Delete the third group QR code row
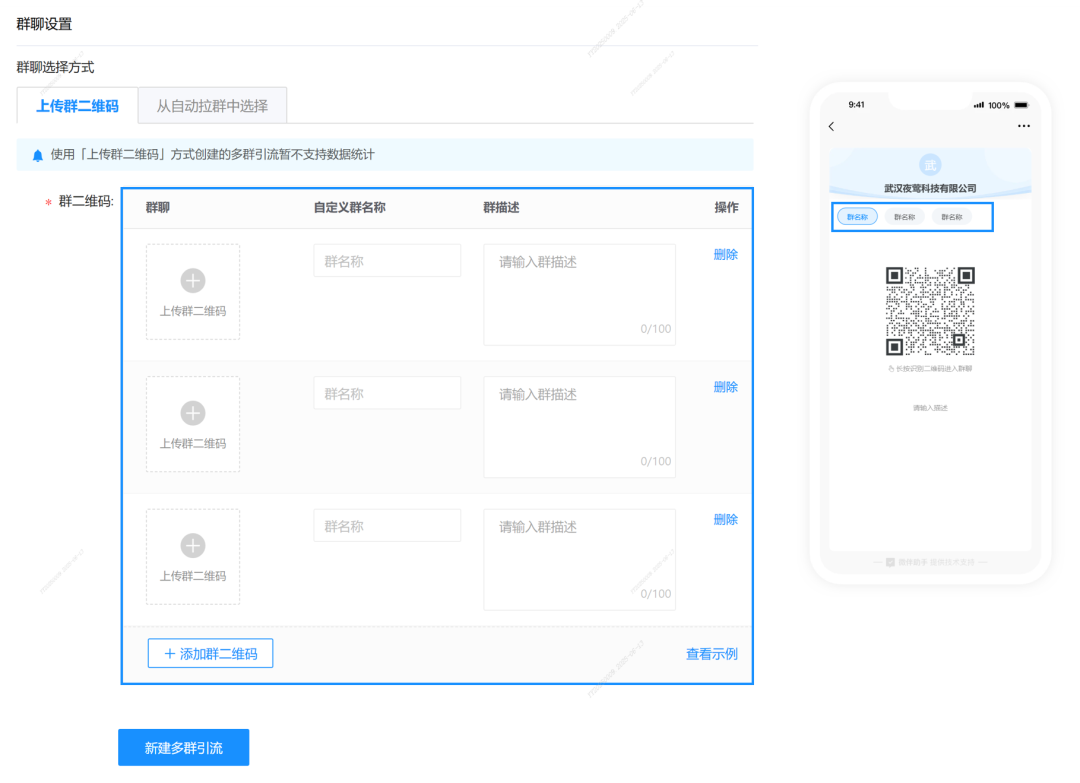Image resolution: width=1080 pixels, height=783 pixels. (x=725, y=520)
